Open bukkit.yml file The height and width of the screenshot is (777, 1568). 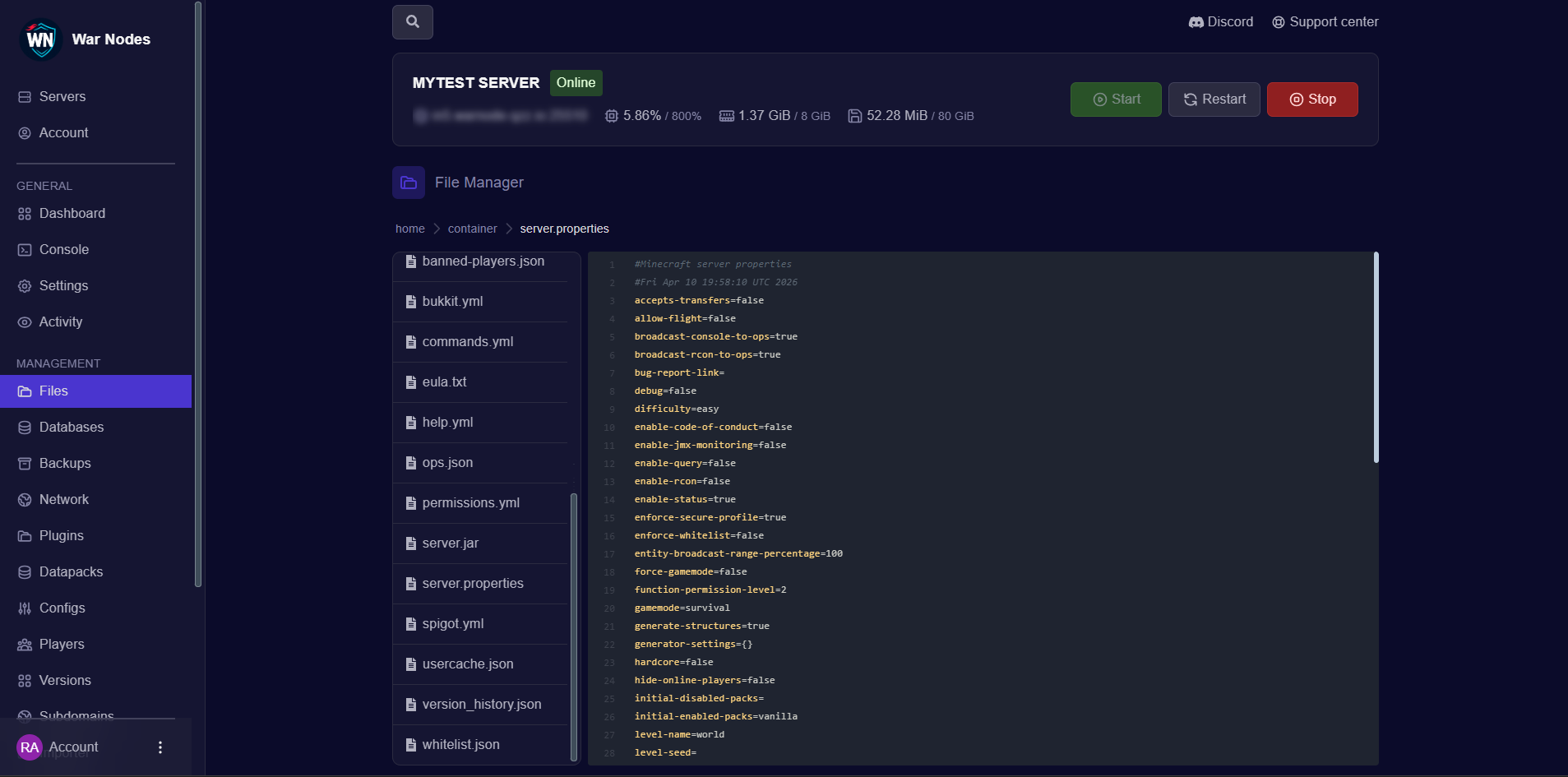click(480, 302)
